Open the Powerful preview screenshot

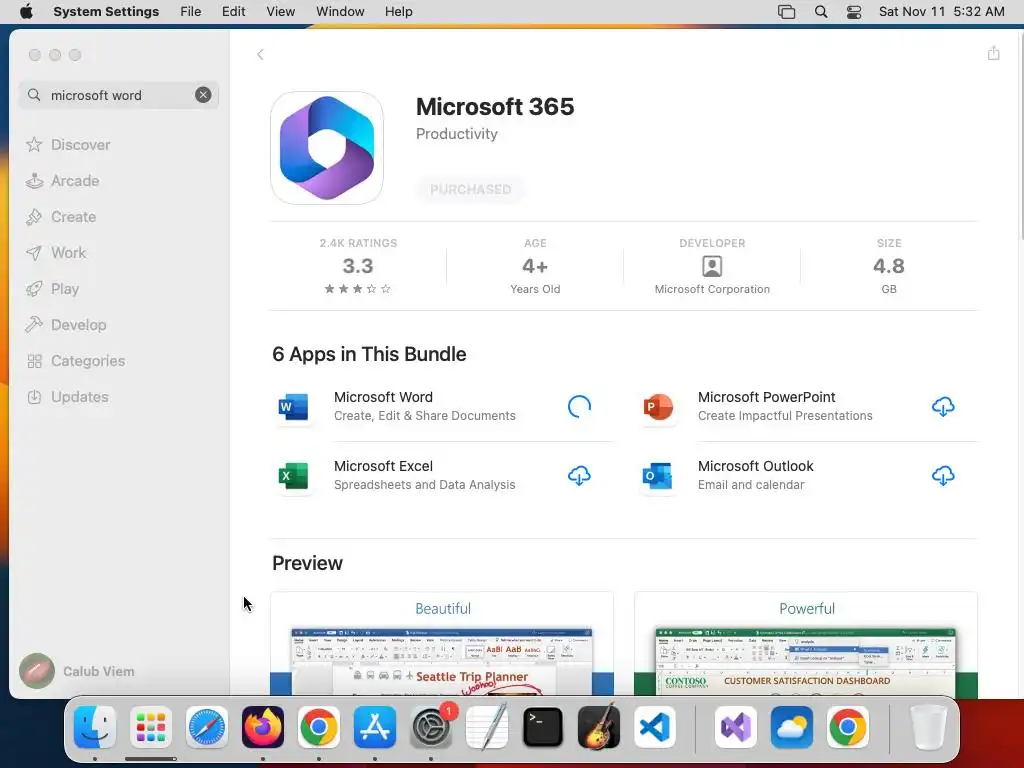pyautogui.click(x=806, y=643)
